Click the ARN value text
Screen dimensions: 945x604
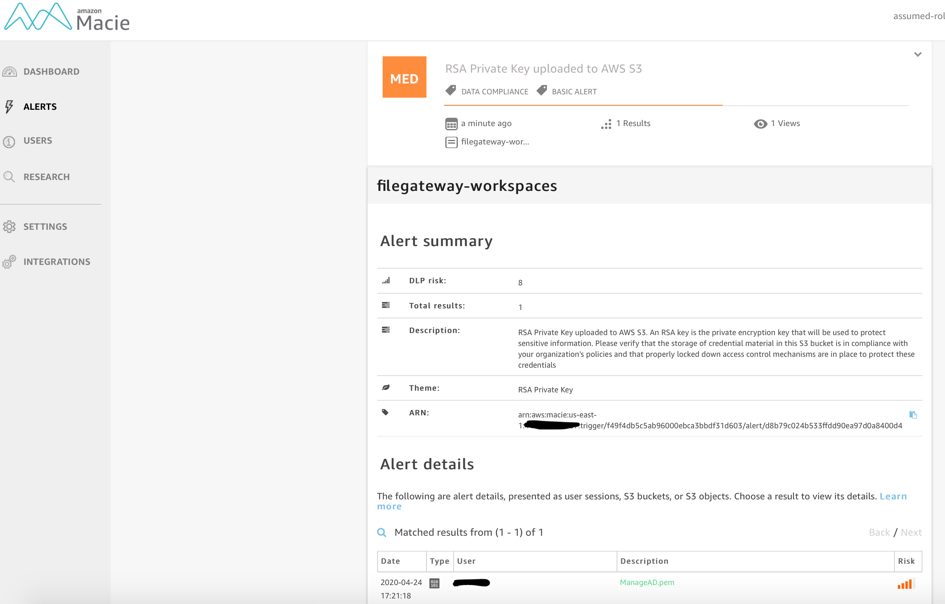(x=710, y=420)
